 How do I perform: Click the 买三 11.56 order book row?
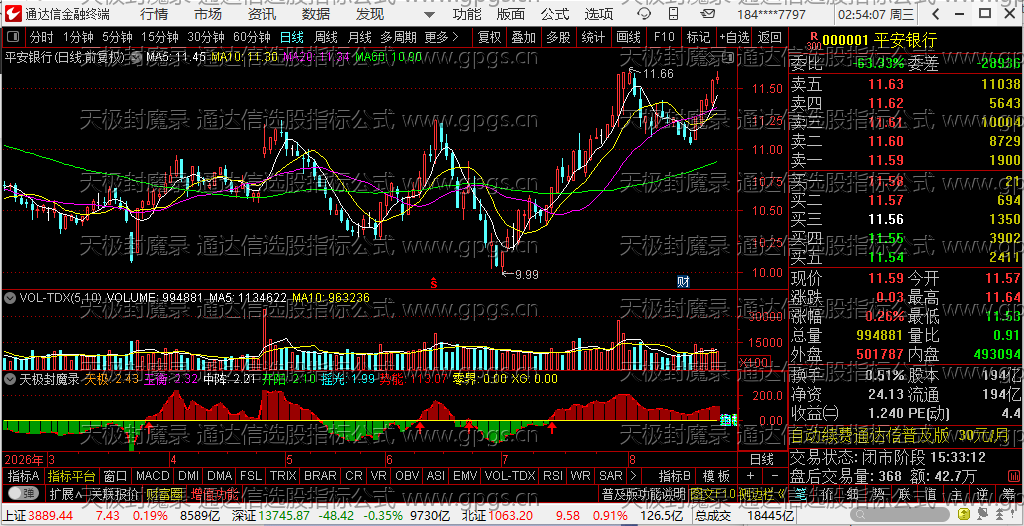[906, 220]
